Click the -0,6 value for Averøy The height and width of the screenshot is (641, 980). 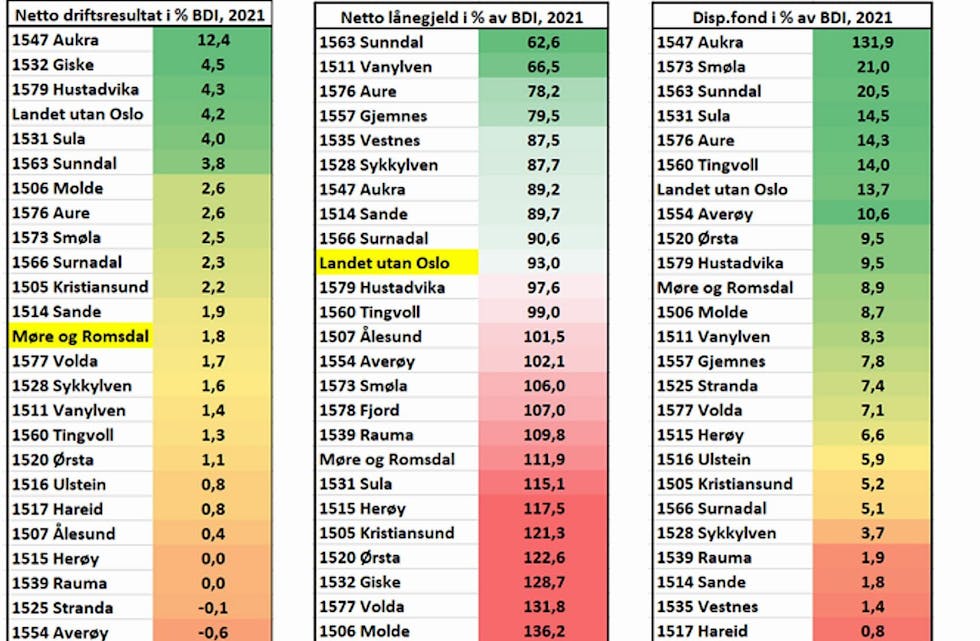coord(212,631)
